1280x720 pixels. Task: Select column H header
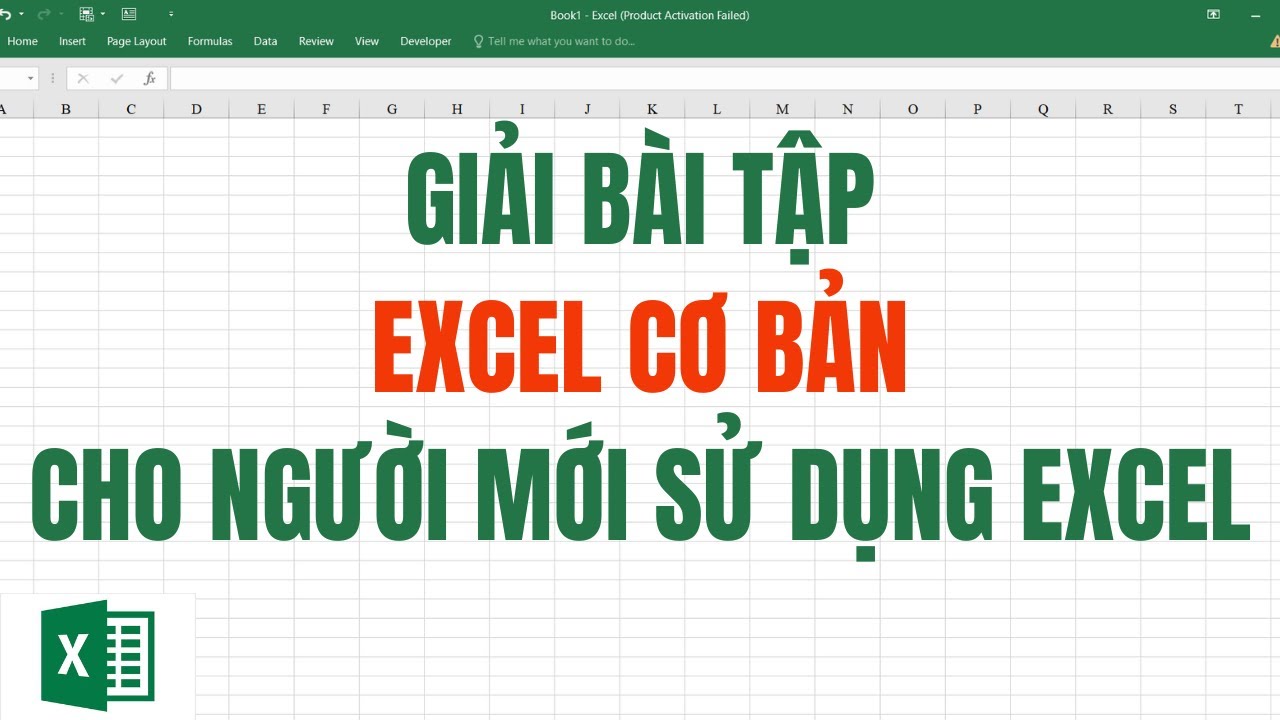(x=457, y=109)
